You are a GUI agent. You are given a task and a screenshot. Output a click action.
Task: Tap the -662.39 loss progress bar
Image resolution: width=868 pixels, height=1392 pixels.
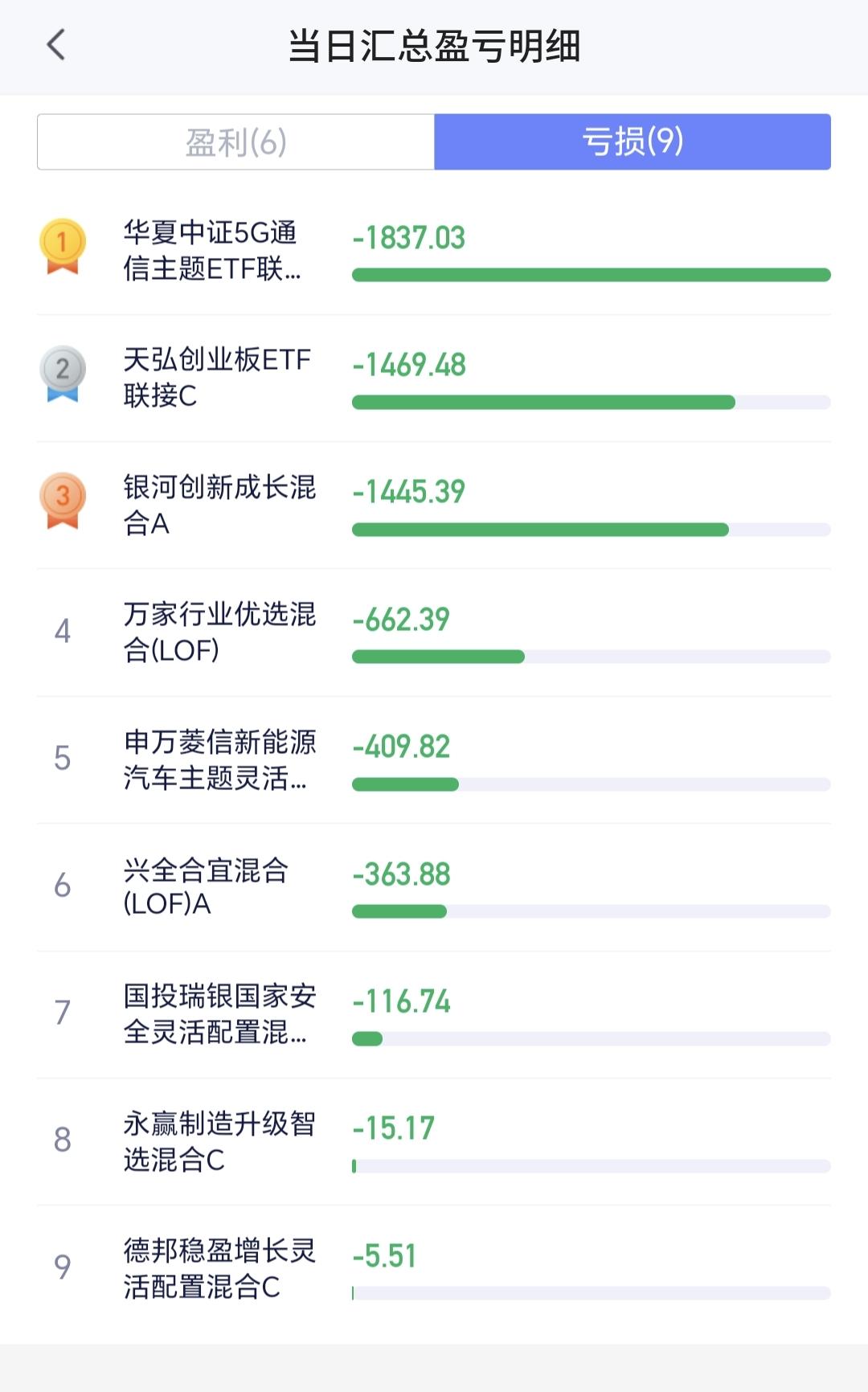(x=591, y=657)
